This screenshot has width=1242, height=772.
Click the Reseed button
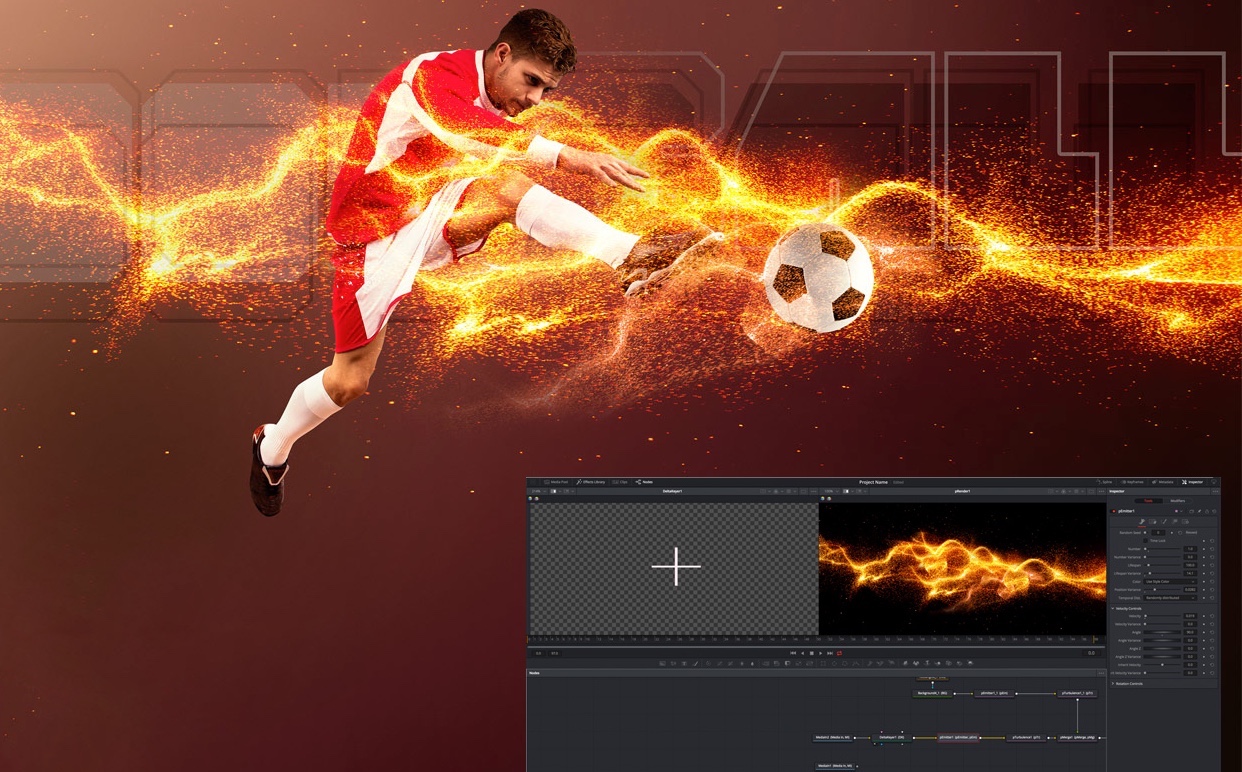(x=1191, y=532)
